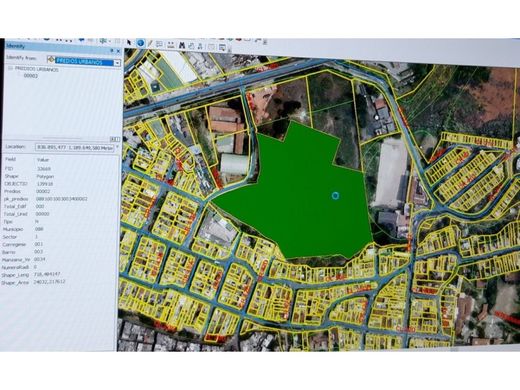The width and height of the screenshot is (520, 390).
Task: Open the Time Slider window
Action: (211, 47)
